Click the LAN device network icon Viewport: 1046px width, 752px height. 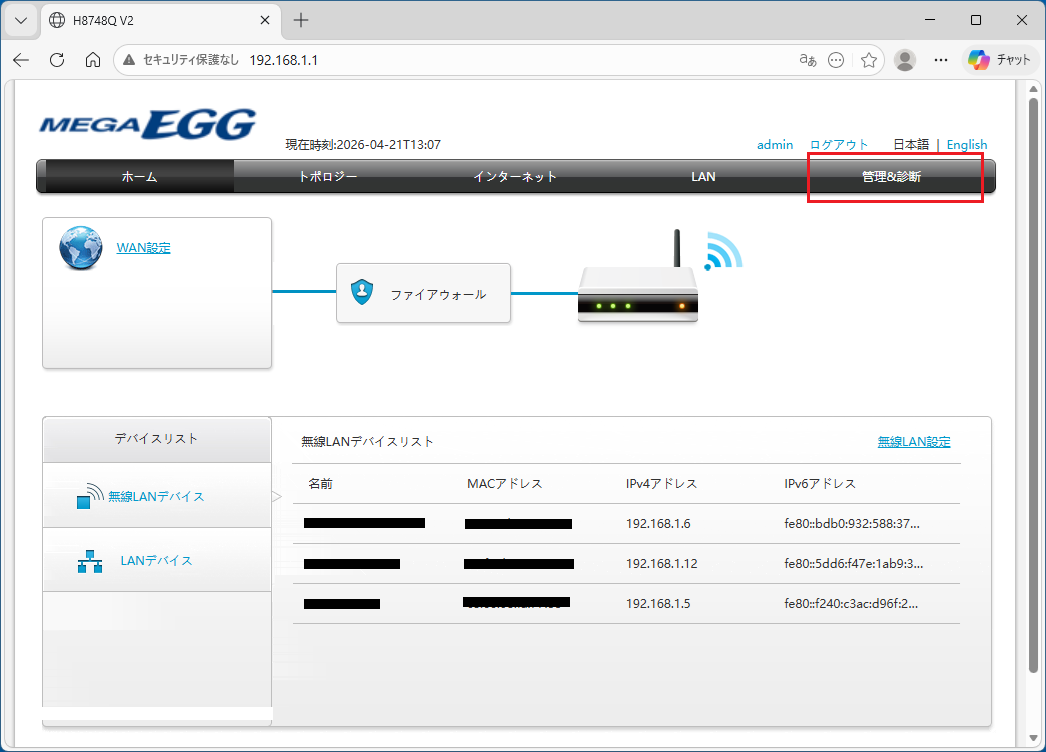click(x=90, y=561)
